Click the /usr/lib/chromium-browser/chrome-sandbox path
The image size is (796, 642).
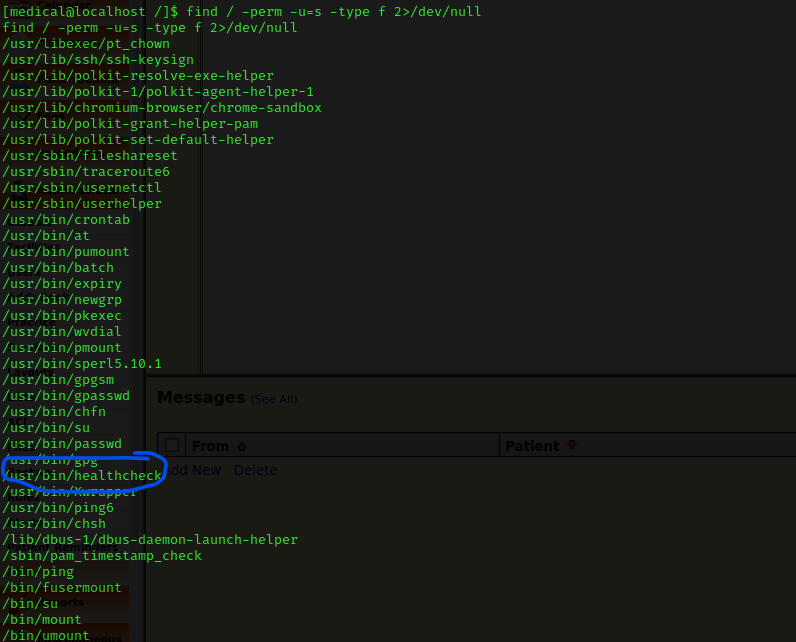[161, 108]
